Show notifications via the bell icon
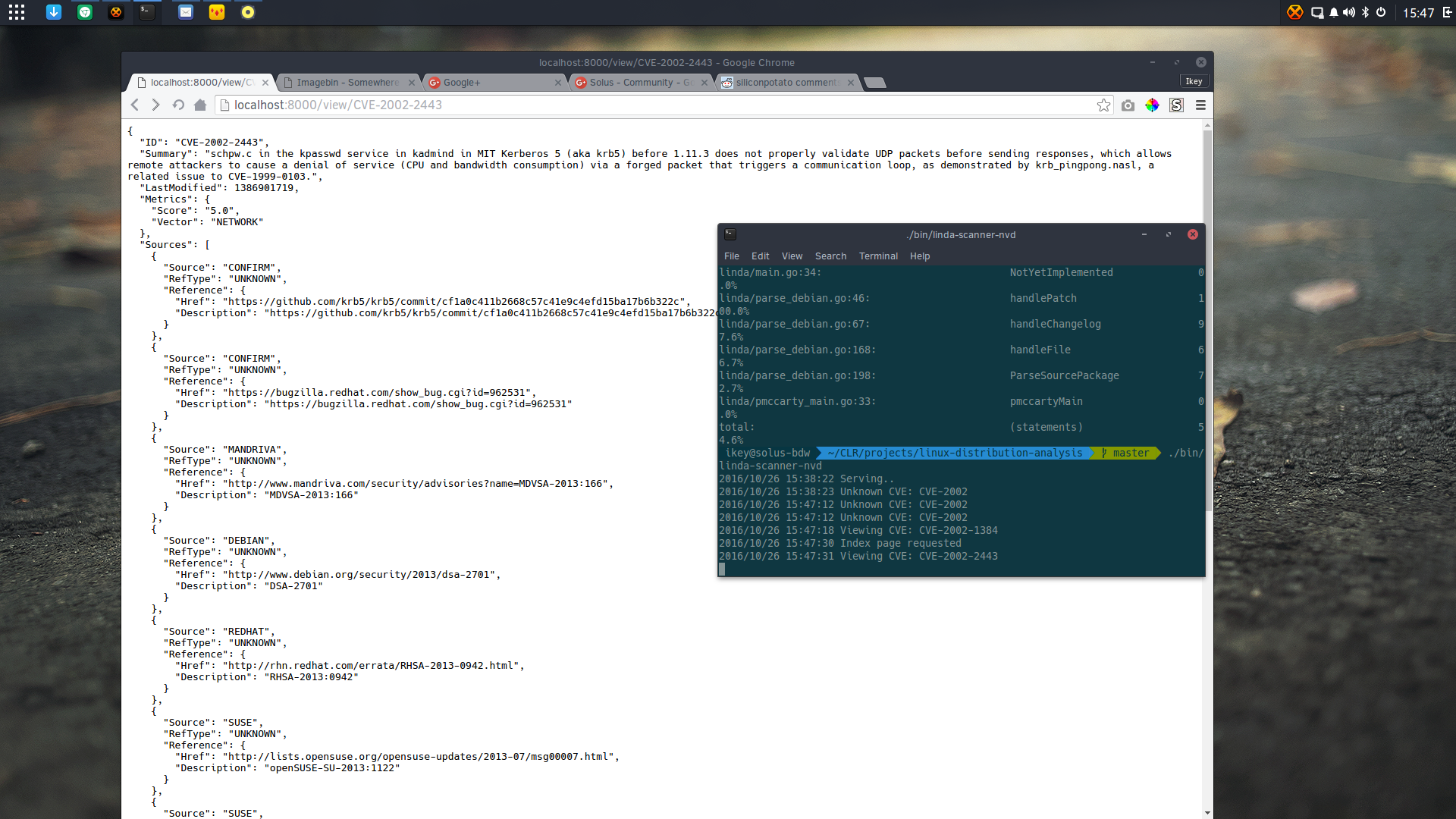 coord(1334,12)
